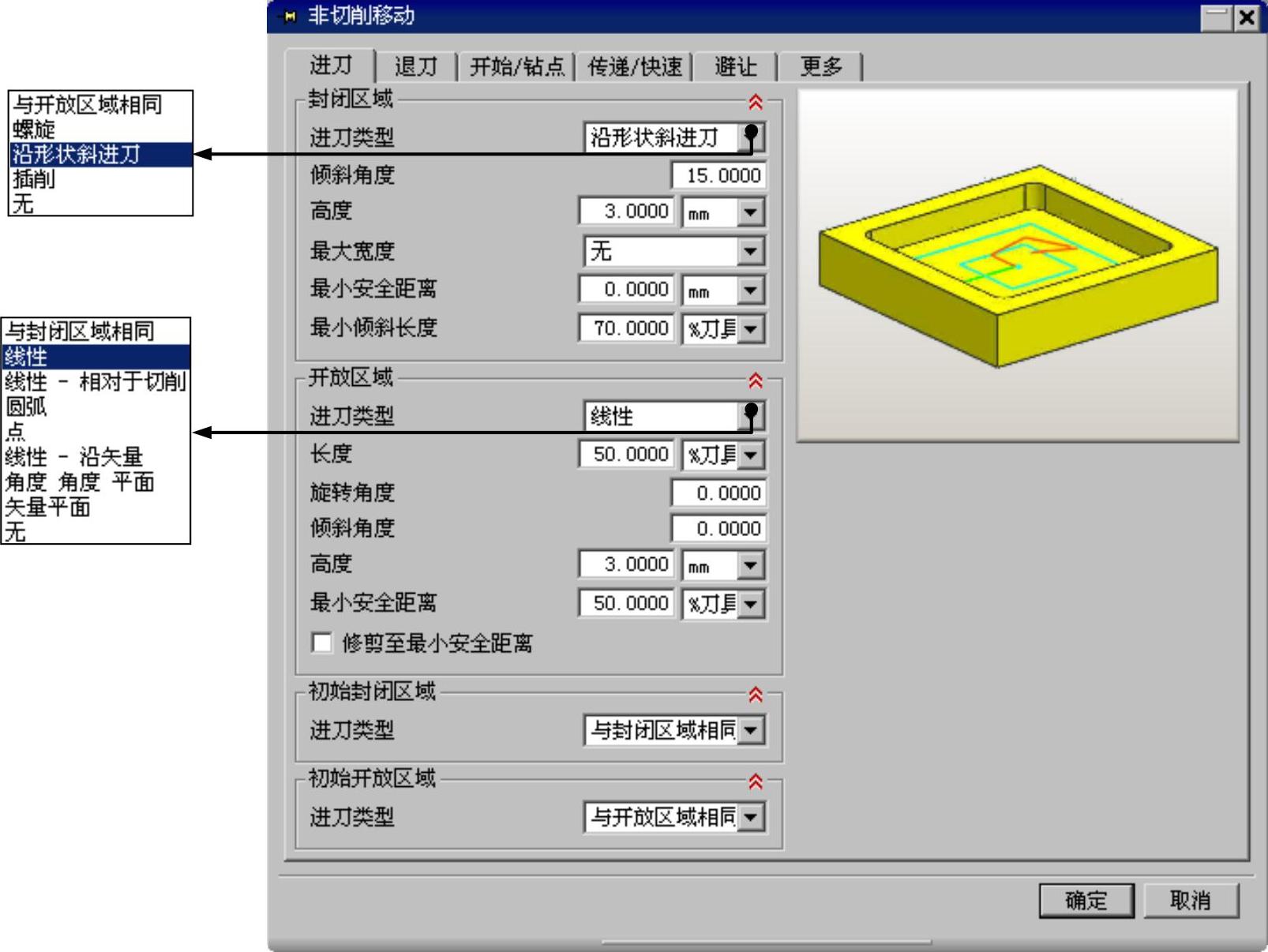Click the open-area 倾斜角度 field 0.0000
Viewport: 1268px width, 952px height.
pos(718,529)
